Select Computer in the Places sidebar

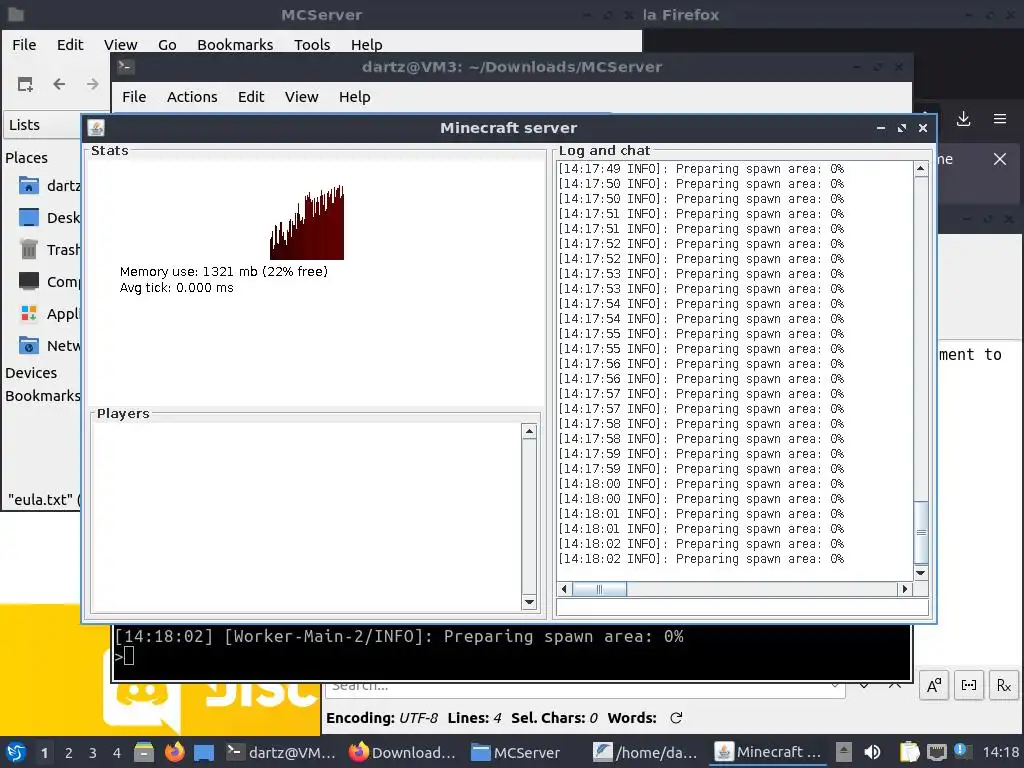(x=49, y=281)
